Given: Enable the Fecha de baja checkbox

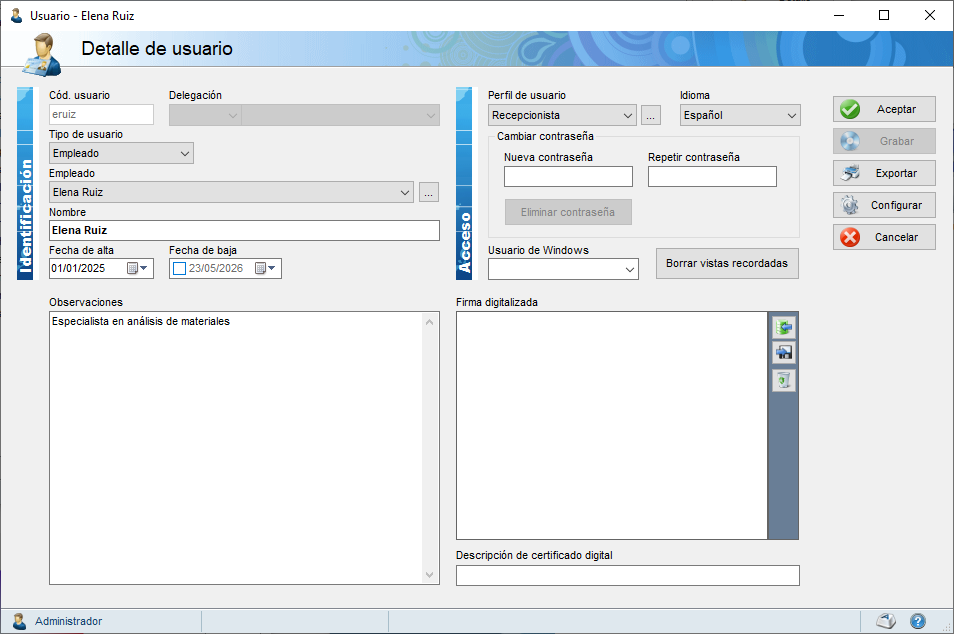Looking at the screenshot, I should (179, 268).
